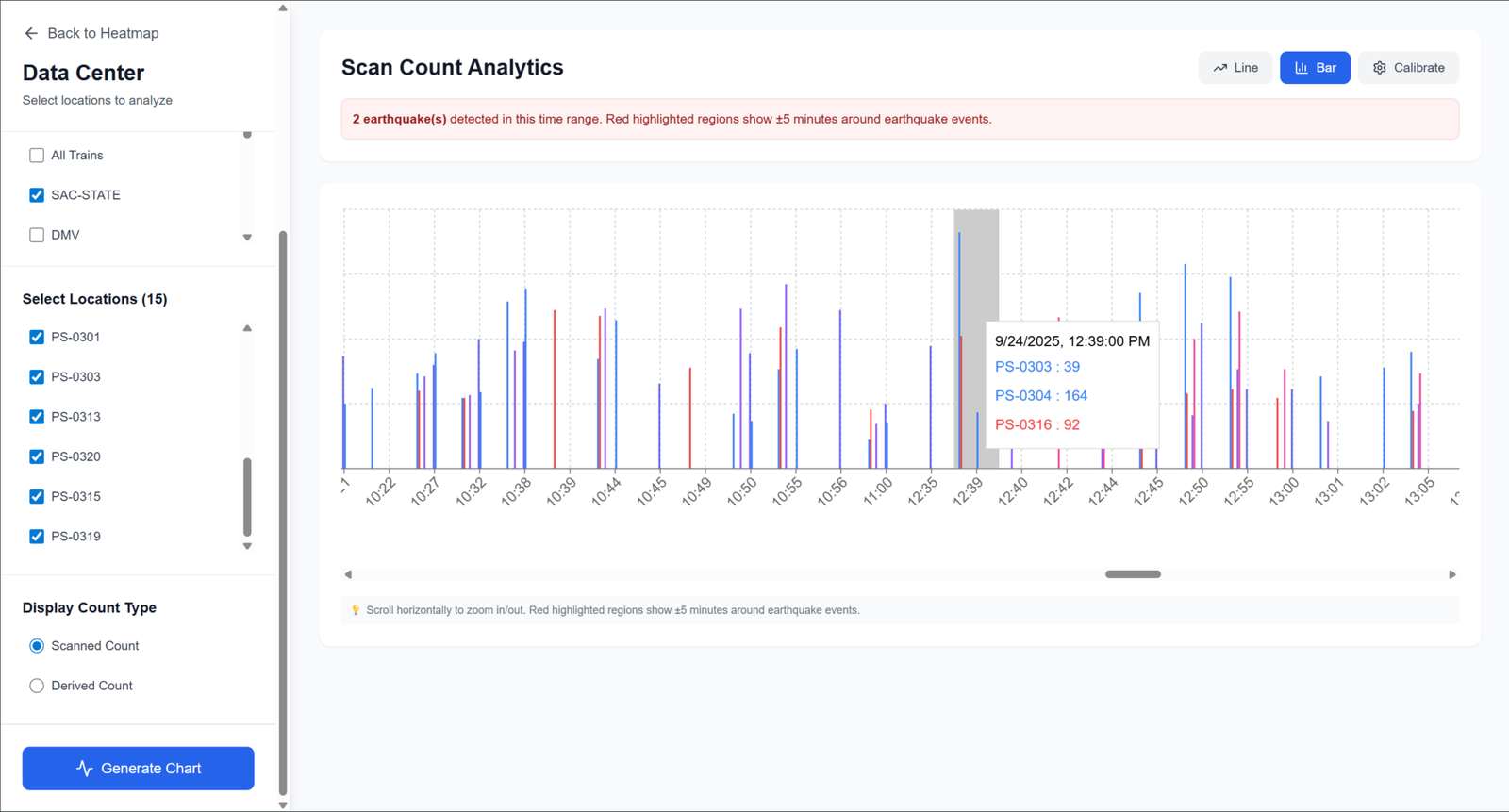This screenshot has width=1509, height=812.
Task: Deselect location PS-0313 checkbox
Action: [37, 417]
